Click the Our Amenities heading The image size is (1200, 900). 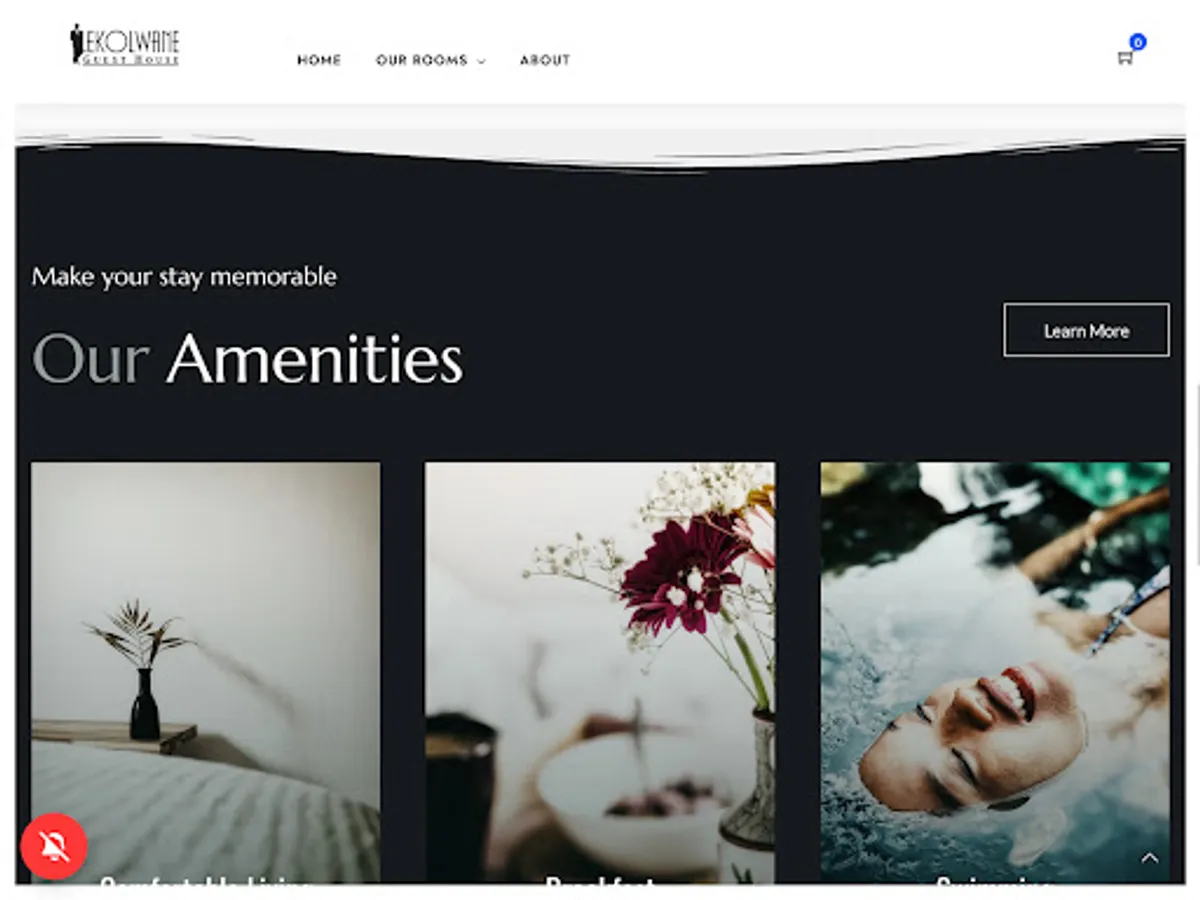pyautogui.click(x=248, y=358)
